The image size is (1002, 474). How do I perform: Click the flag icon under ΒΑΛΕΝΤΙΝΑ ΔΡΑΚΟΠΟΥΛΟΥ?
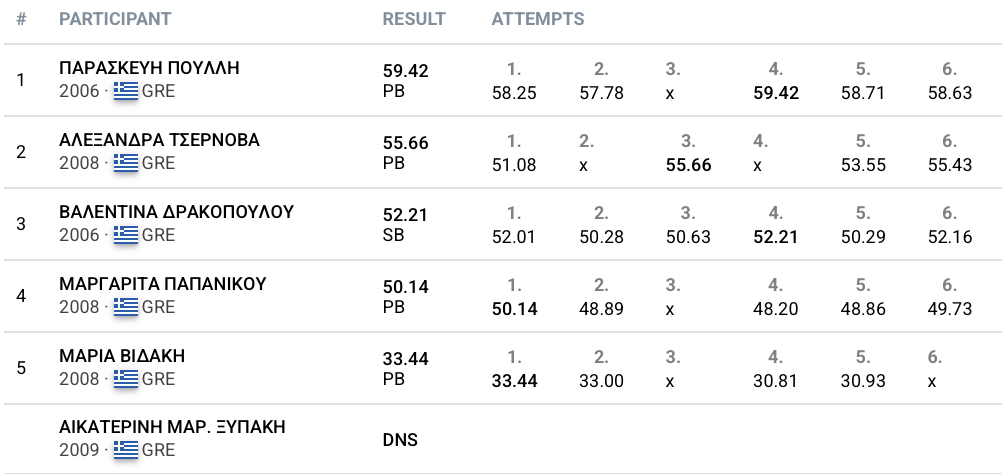pos(126,235)
